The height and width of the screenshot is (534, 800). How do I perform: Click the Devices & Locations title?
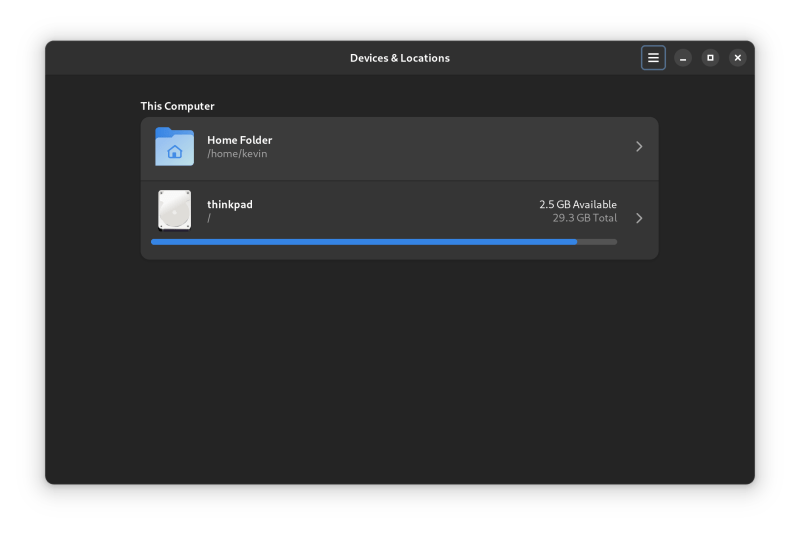400,58
